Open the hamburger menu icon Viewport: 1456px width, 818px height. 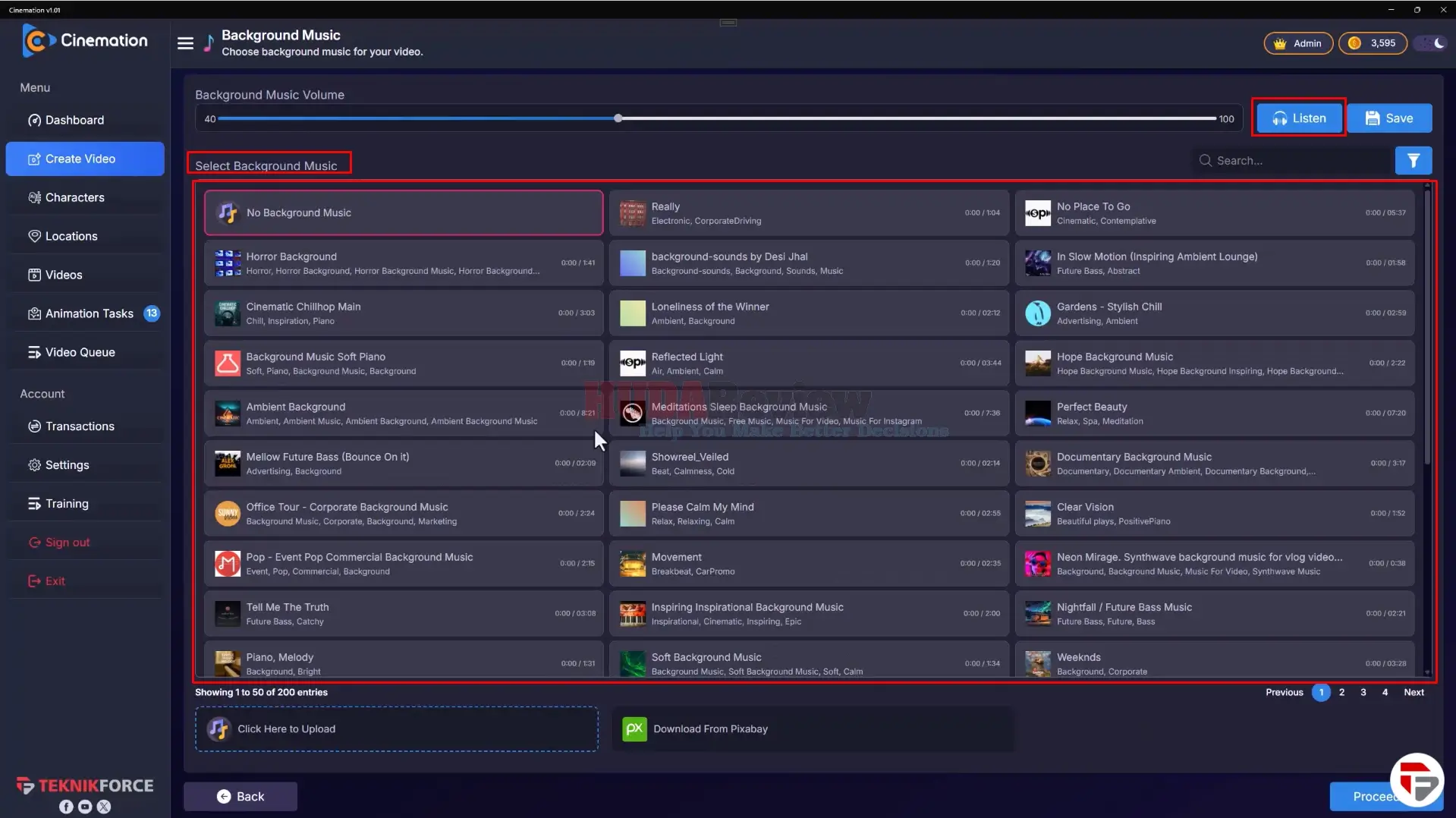(x=185, y=43)
